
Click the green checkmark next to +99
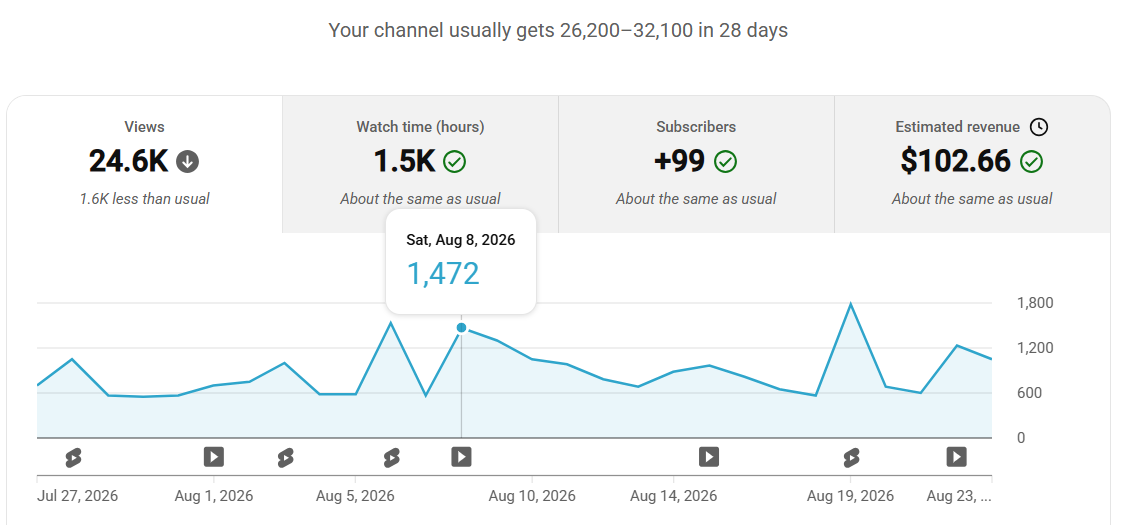pyautogui.click(x=725, y=161)
